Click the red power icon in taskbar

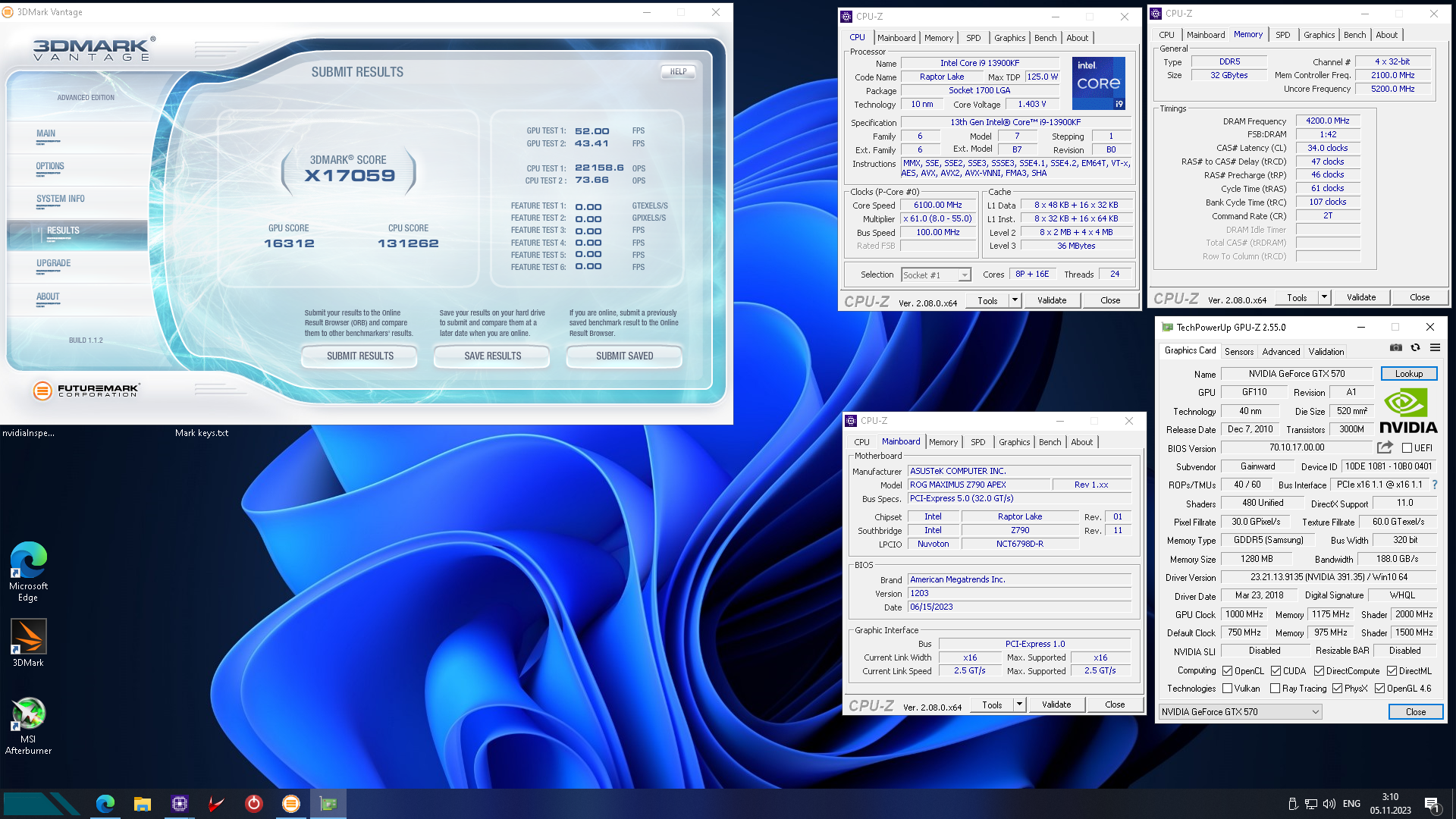pyautogui.click(x=254, y=804)
